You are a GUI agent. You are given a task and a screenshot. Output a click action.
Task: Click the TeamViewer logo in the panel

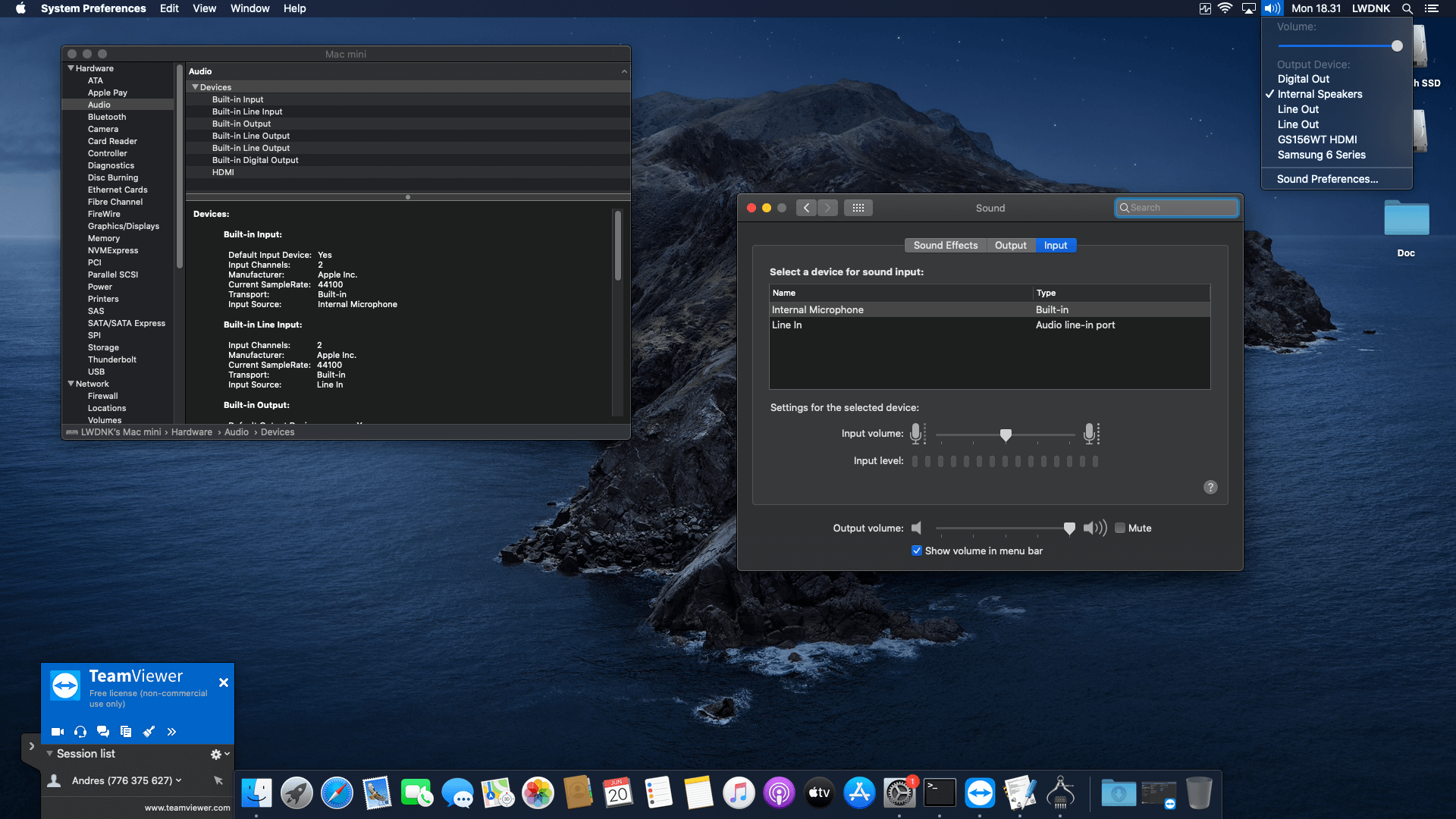point(65,686)
